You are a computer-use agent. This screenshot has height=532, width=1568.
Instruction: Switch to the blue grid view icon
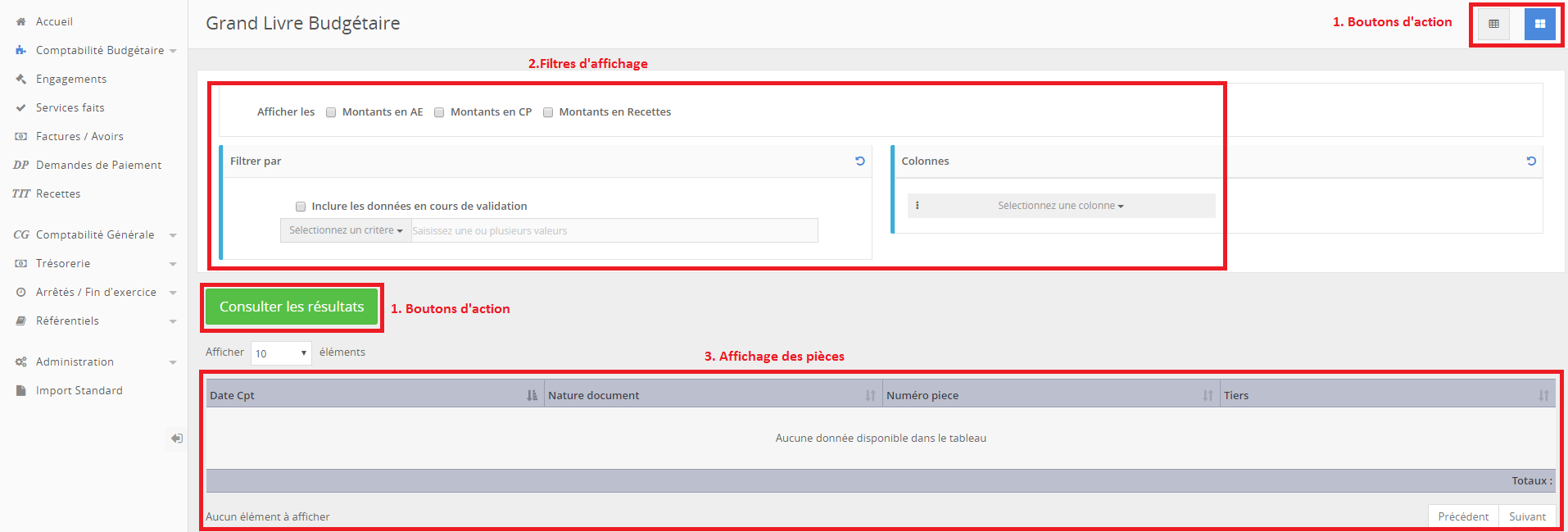point(1539,24)
